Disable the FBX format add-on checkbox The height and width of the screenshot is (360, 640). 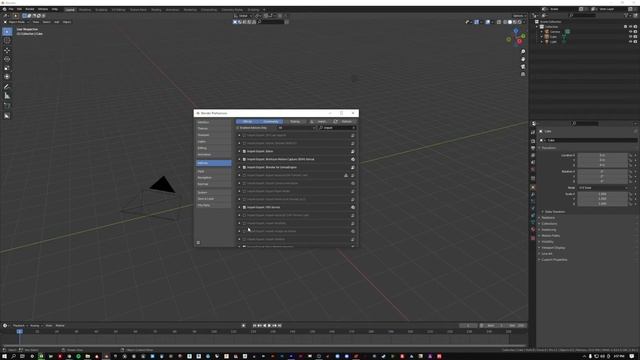click(244, 207)
